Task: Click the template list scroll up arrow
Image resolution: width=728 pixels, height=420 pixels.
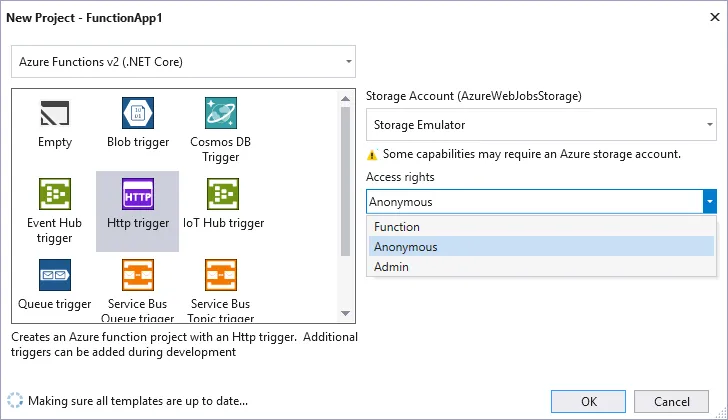Action: (x=345, y=98)
